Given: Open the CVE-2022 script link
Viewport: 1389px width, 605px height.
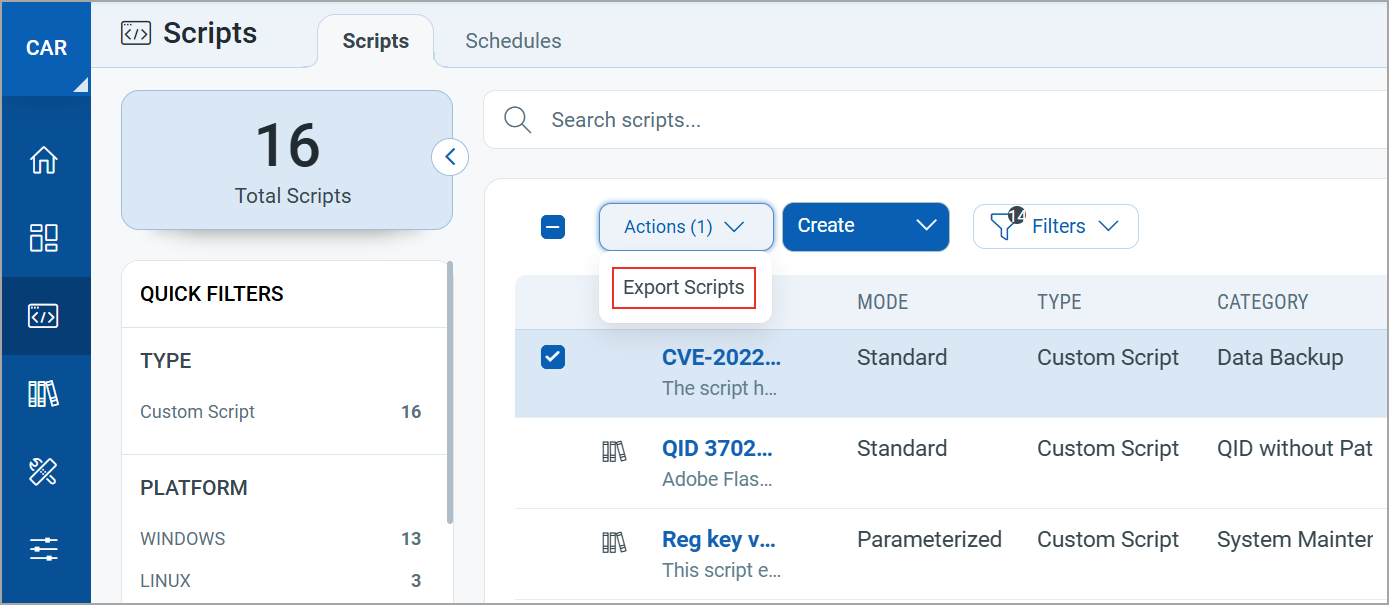Looking at the screenshot, I should (722, 357).
